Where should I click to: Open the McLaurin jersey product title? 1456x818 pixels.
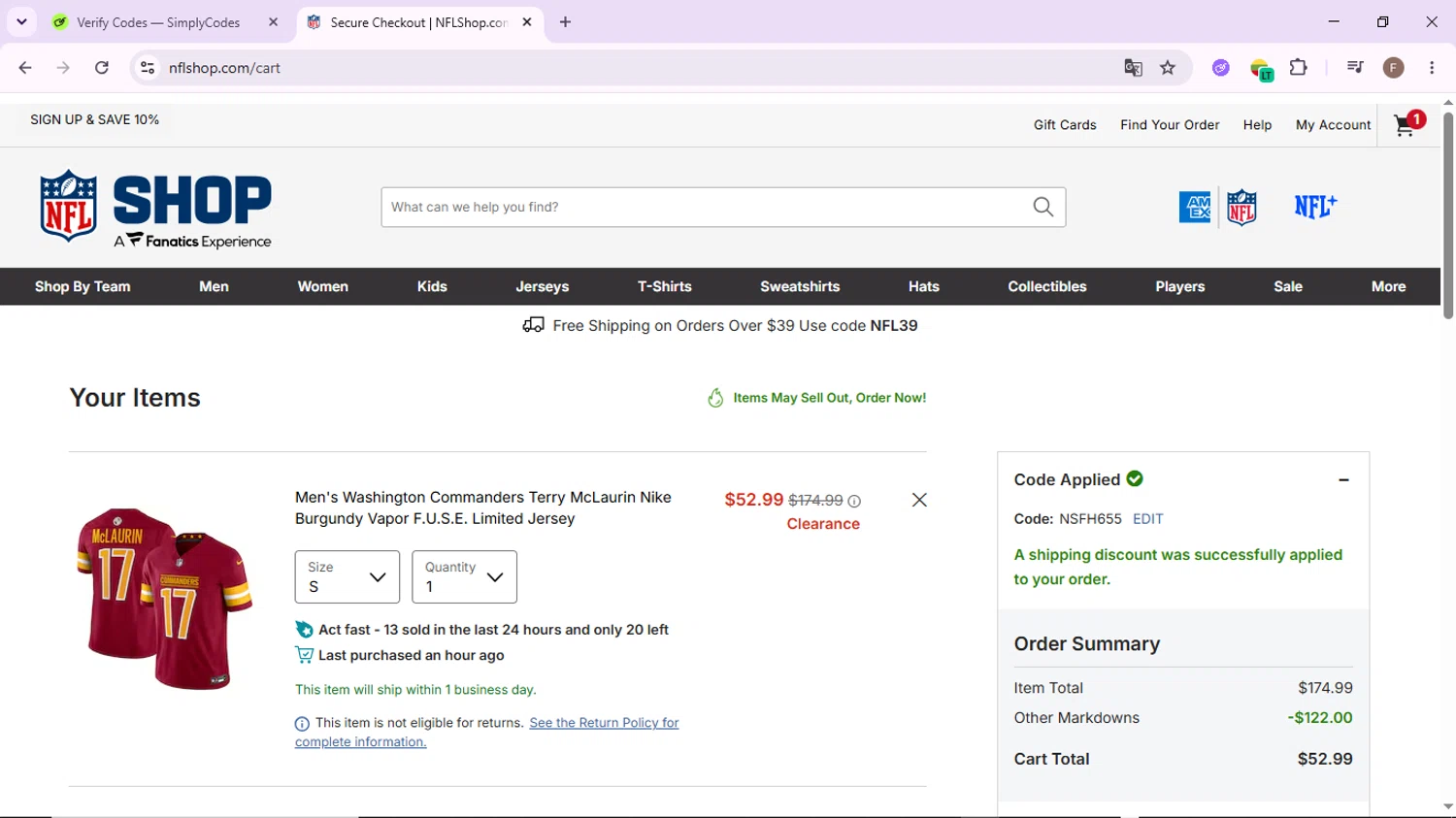click(x=483, y=507)
